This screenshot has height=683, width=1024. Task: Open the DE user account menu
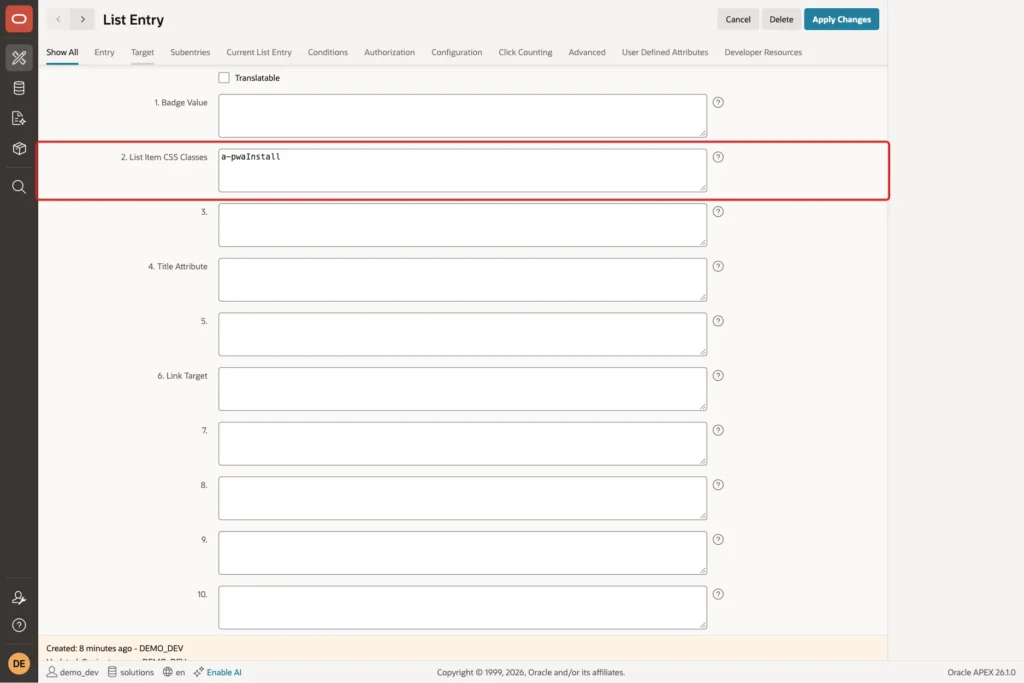(x=19, y=663)
